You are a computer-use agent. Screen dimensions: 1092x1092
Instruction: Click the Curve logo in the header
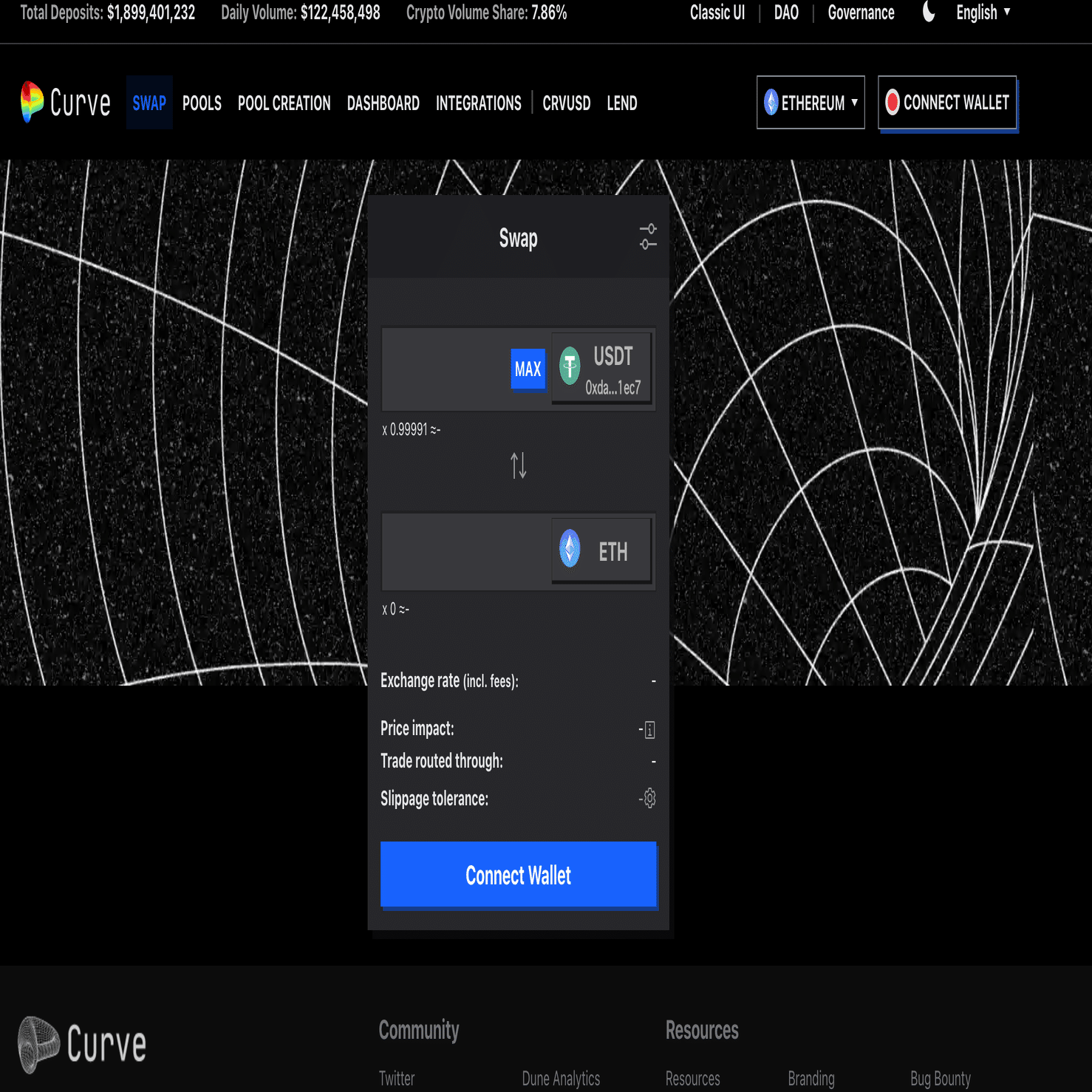click(66, 102)
